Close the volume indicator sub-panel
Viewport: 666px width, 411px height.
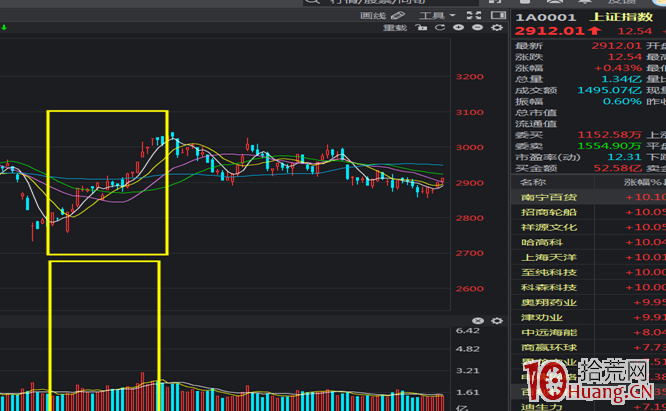478,321
